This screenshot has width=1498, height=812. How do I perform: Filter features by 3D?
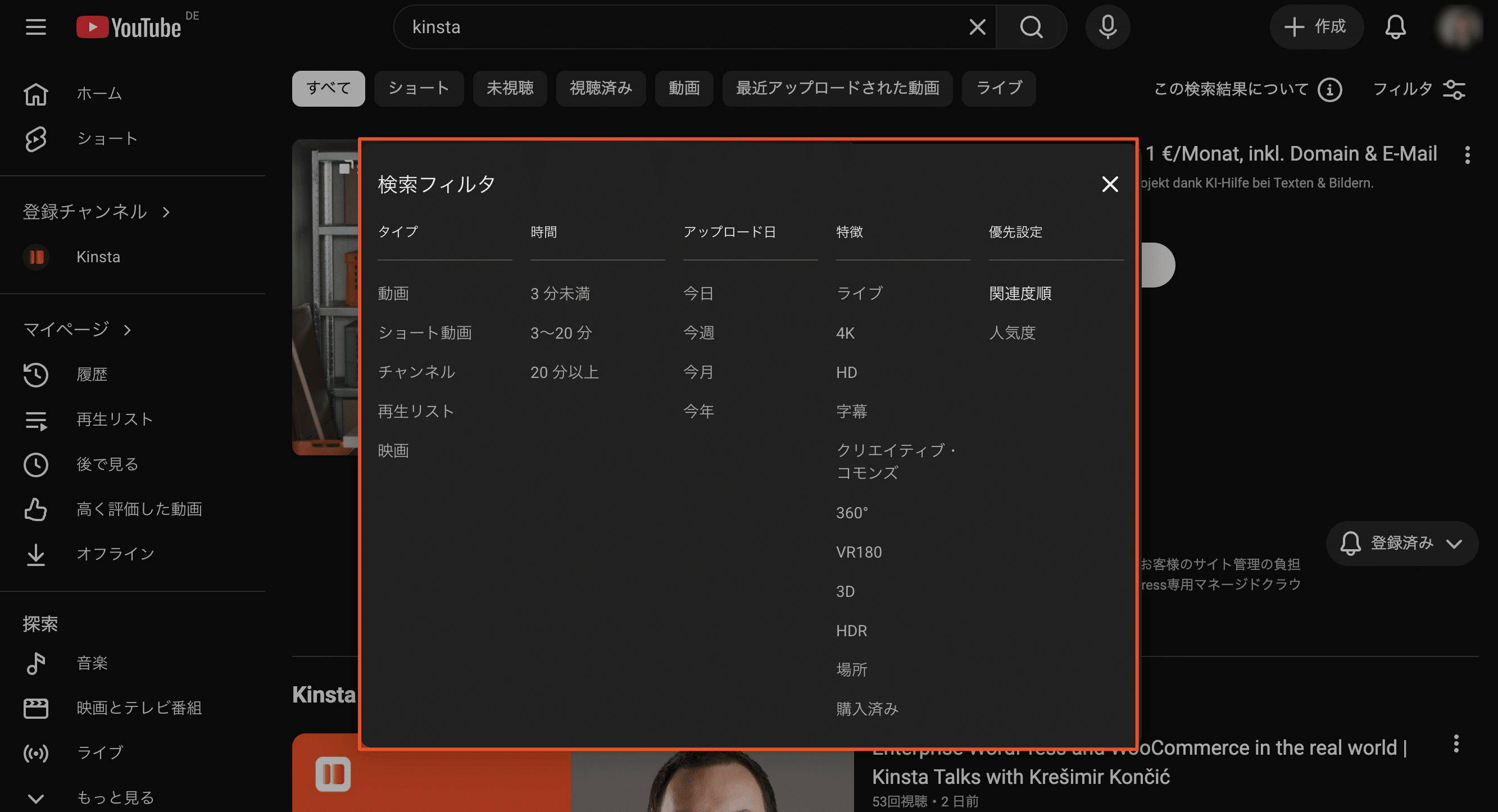845,592
